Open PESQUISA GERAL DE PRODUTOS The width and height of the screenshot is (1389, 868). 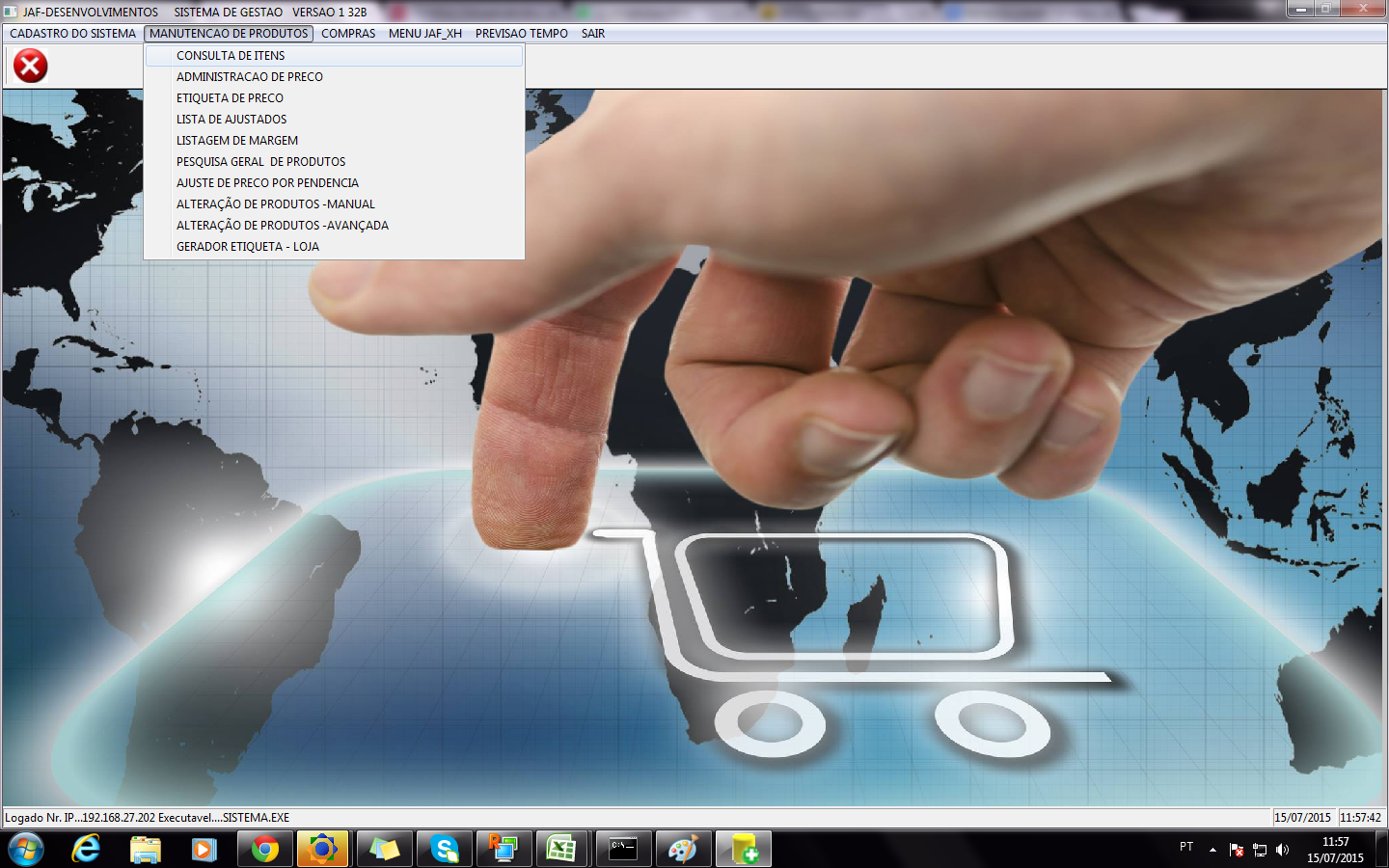pos(334,162)
